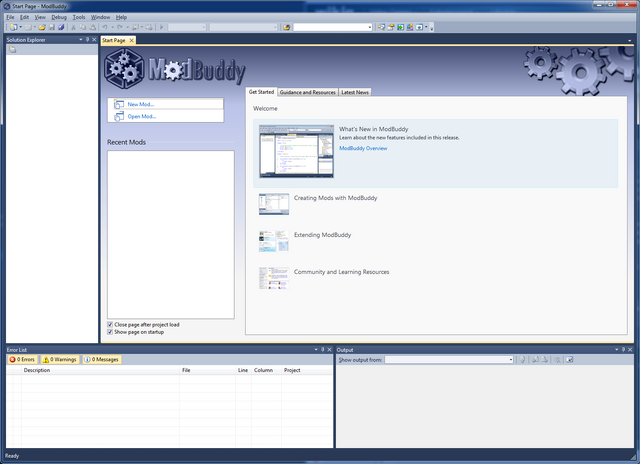
Task: Expand the New Project icon dropdown arrow
Action: tap(20, 27)
